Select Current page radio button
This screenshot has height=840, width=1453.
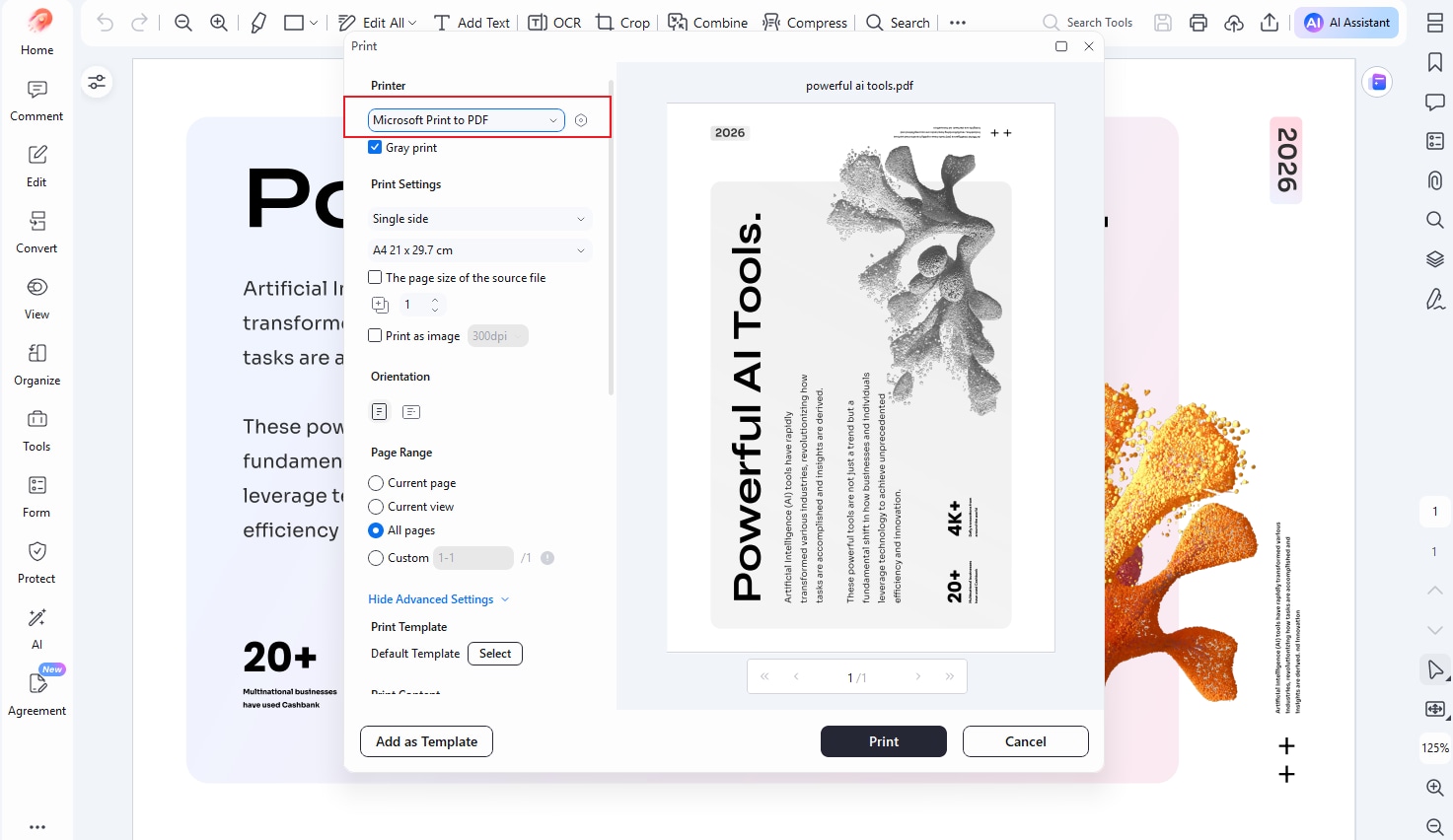tap(376, 483)
